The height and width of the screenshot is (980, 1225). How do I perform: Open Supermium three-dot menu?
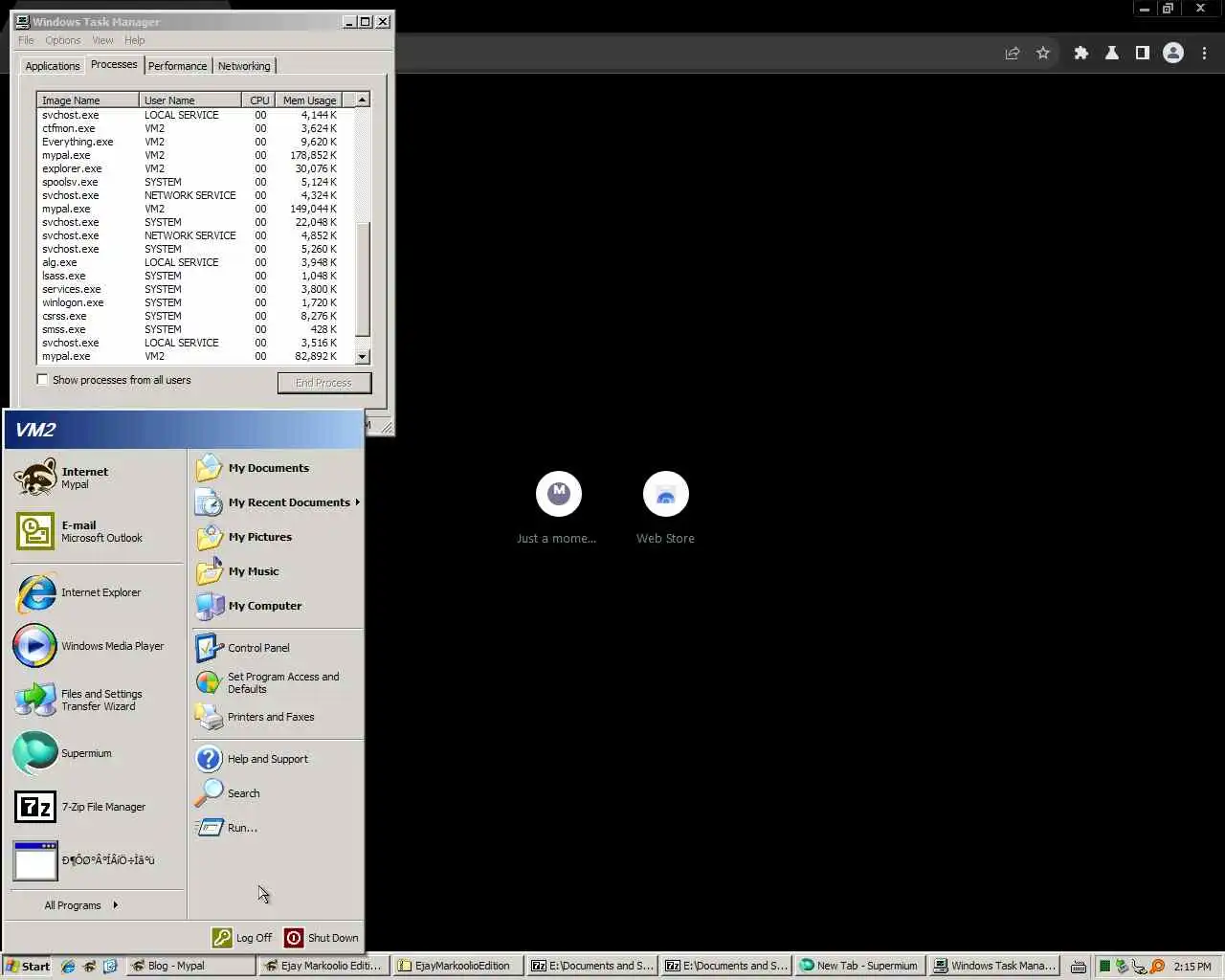(1204, 54)
